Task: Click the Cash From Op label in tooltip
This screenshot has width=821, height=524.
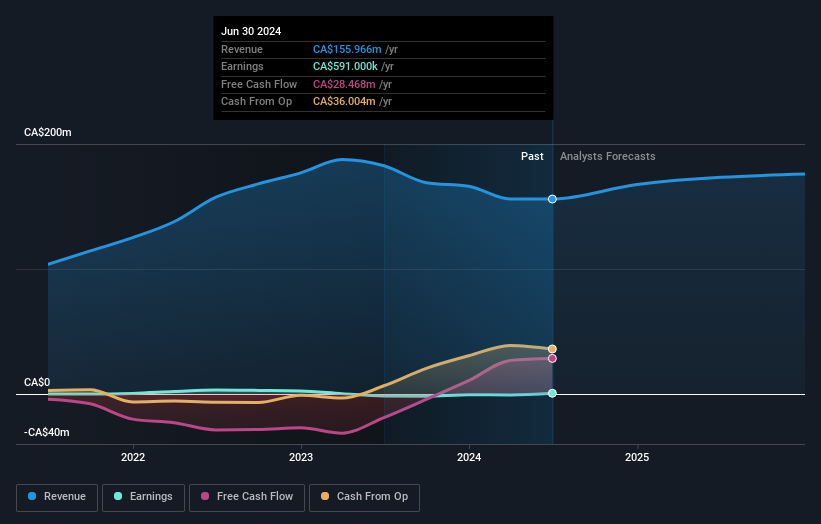Action: coord(257,102)
